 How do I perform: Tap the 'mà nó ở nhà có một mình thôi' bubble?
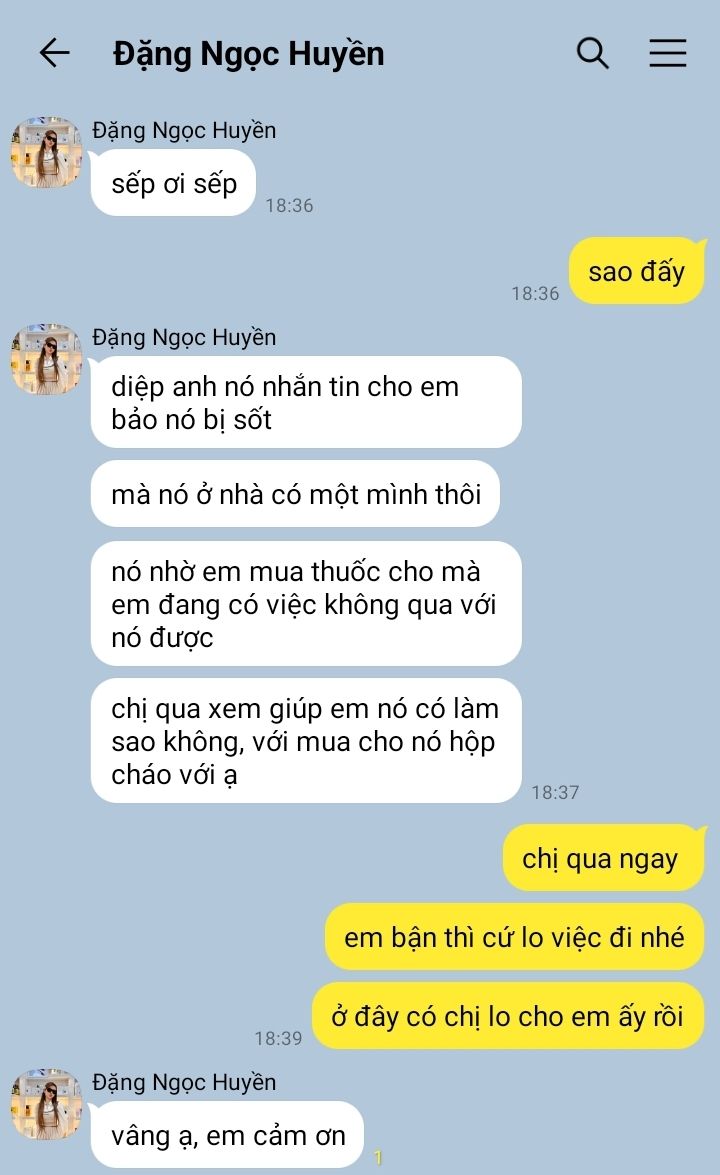coord(295,494)
